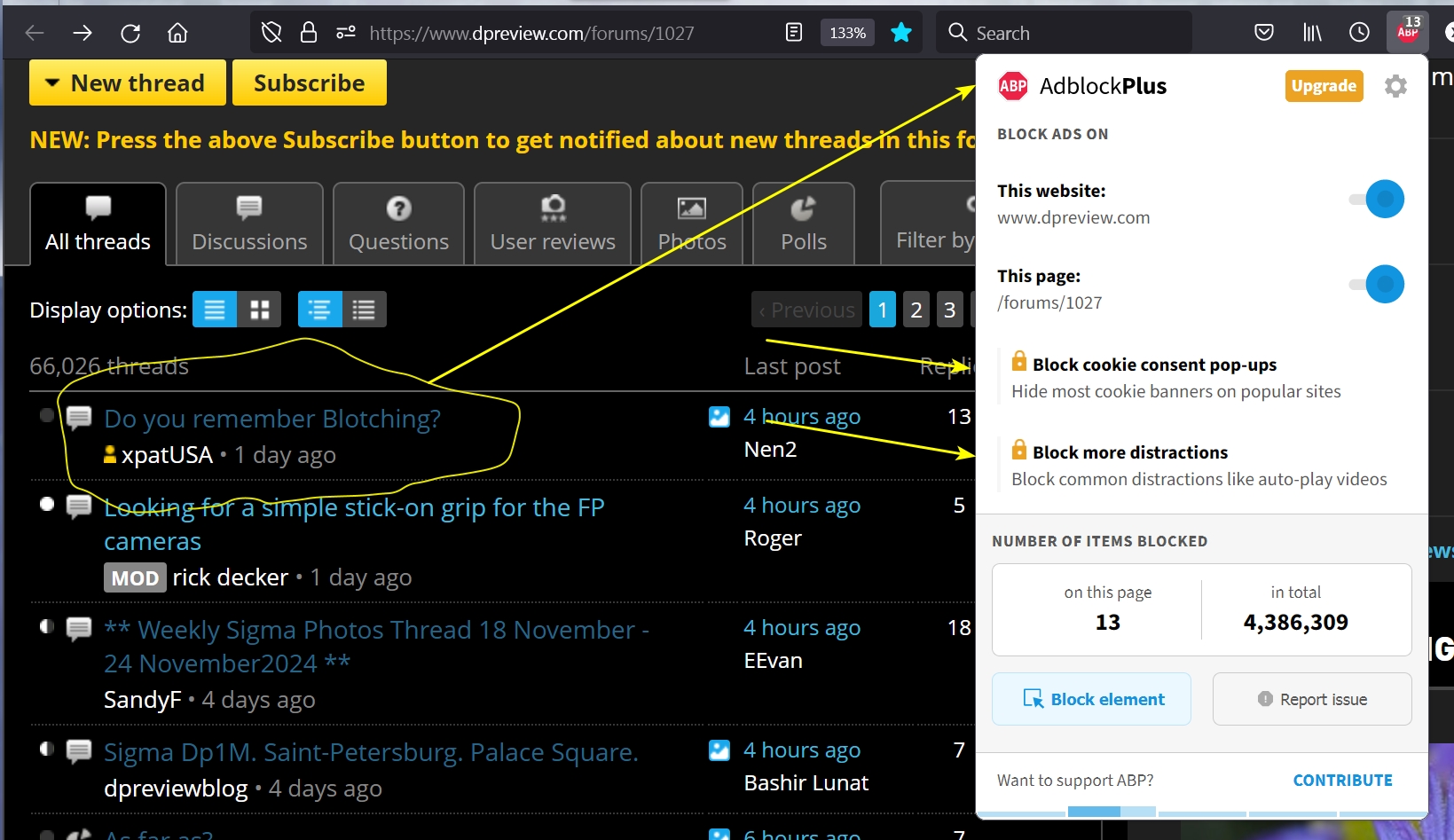Toggle ad blocking for this website
Viewport: 1454px width, 840px height.
1378,199
